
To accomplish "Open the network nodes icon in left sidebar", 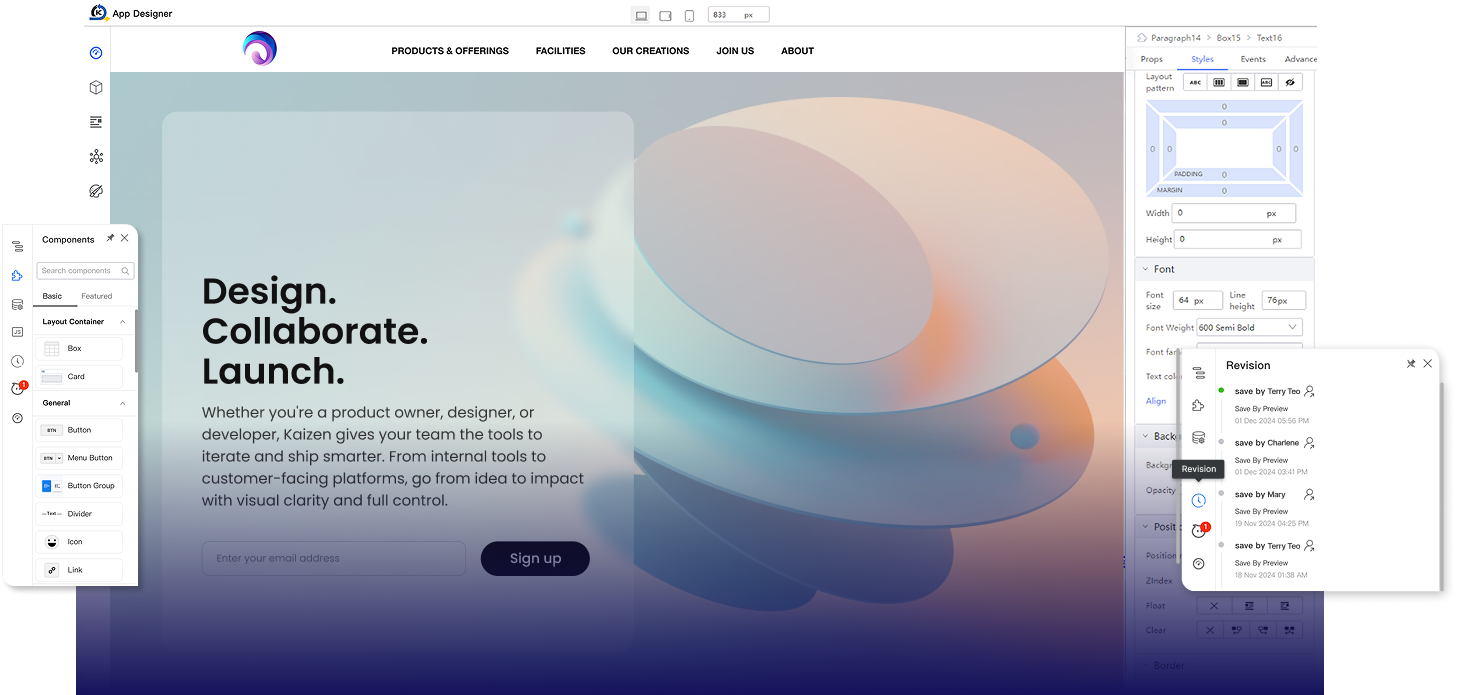I will pos(96,156).
